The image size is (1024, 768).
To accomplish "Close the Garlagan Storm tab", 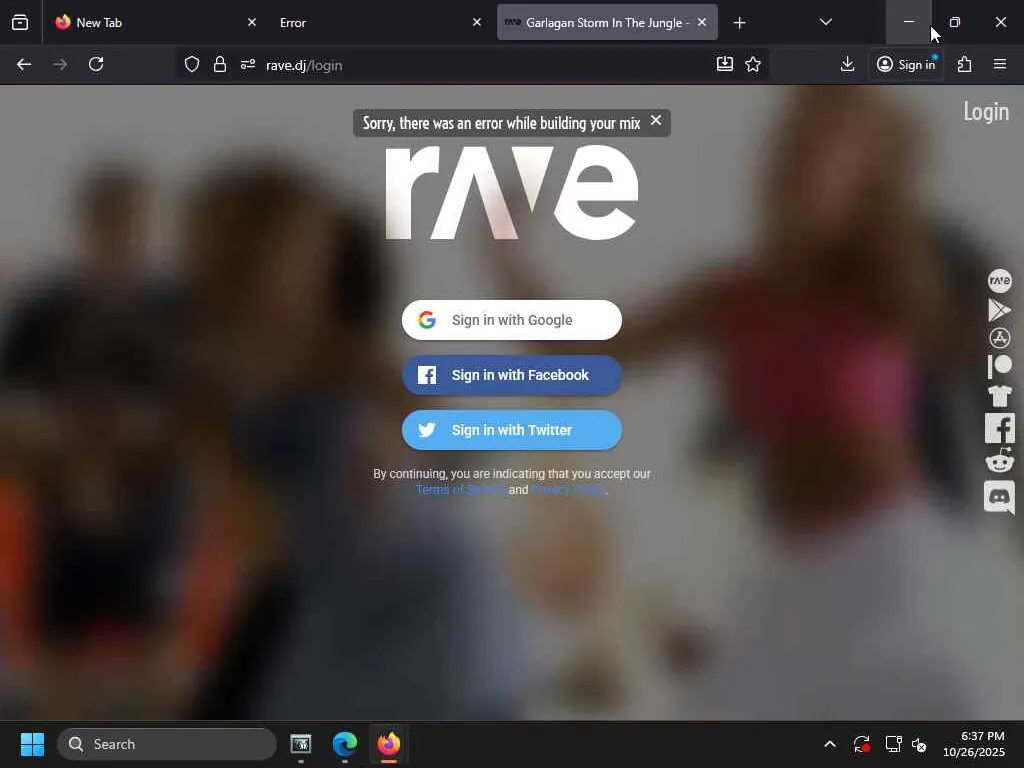I will coord(702,22).
